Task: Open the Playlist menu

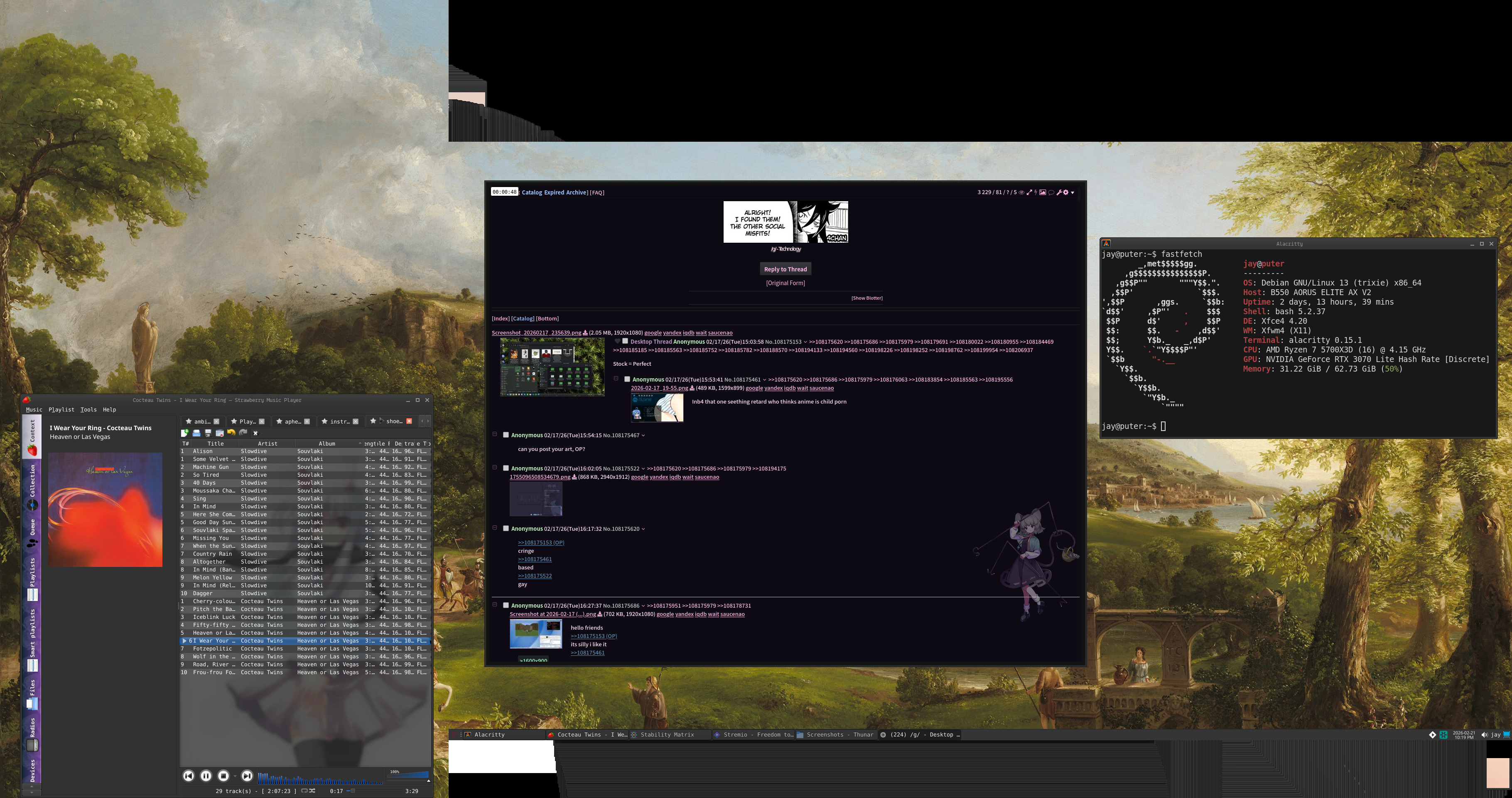Action: [x=61, y=410]
